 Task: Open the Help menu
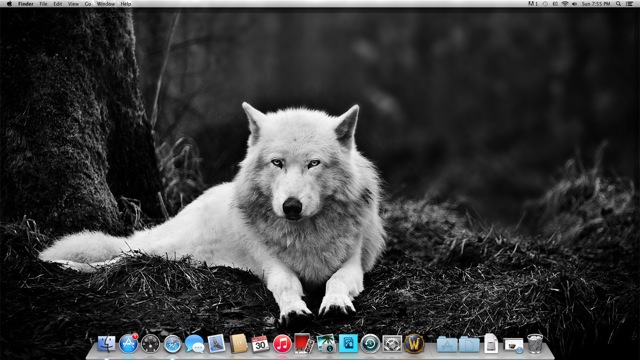[126, 4]
